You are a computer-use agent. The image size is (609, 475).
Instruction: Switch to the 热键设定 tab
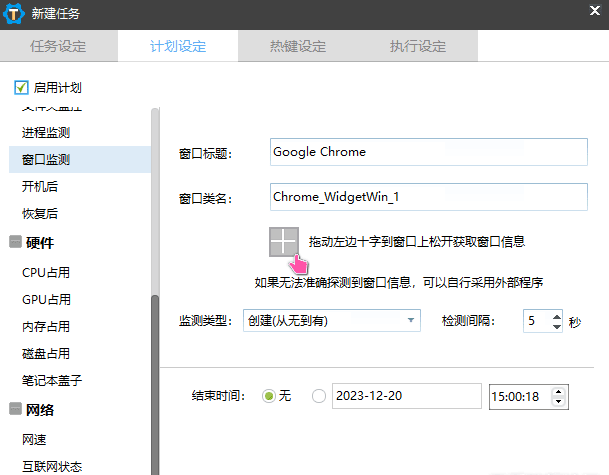click(297, 46)
